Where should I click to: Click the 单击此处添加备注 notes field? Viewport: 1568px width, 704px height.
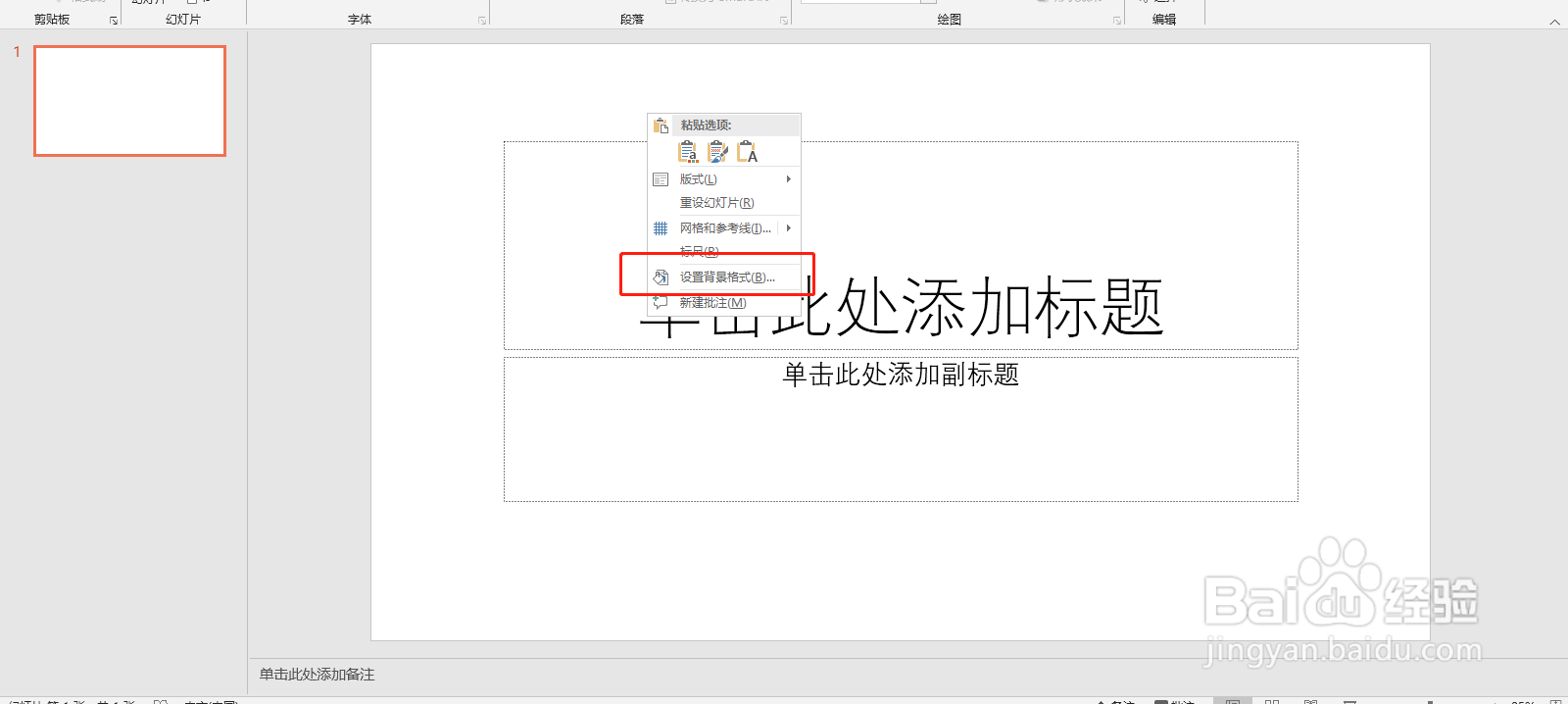(x=317, y=675)
